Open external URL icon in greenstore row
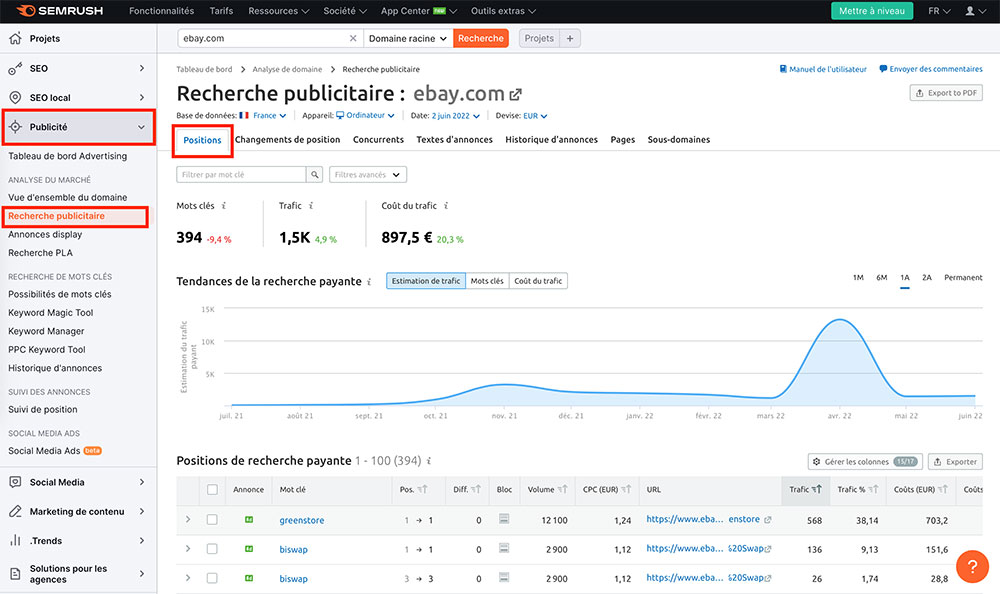Image resolution: width=1000 pixels, height=594 pixels. pos(768,519)
